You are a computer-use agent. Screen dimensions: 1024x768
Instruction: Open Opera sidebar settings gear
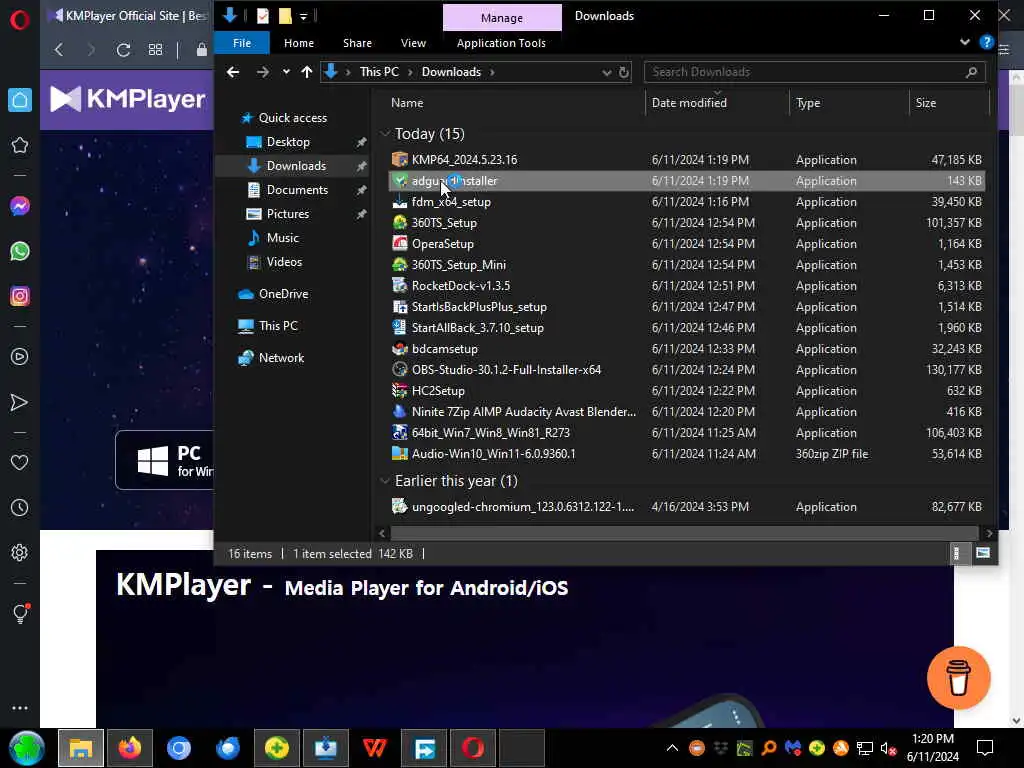point(20,552)
